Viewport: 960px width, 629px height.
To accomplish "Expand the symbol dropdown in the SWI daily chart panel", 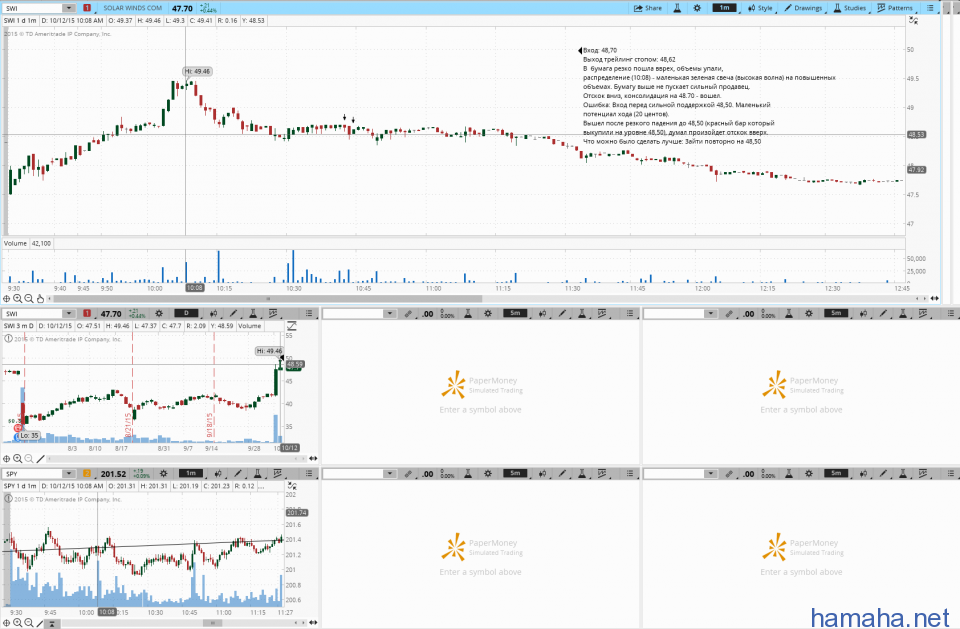I will tap(69, 314).
